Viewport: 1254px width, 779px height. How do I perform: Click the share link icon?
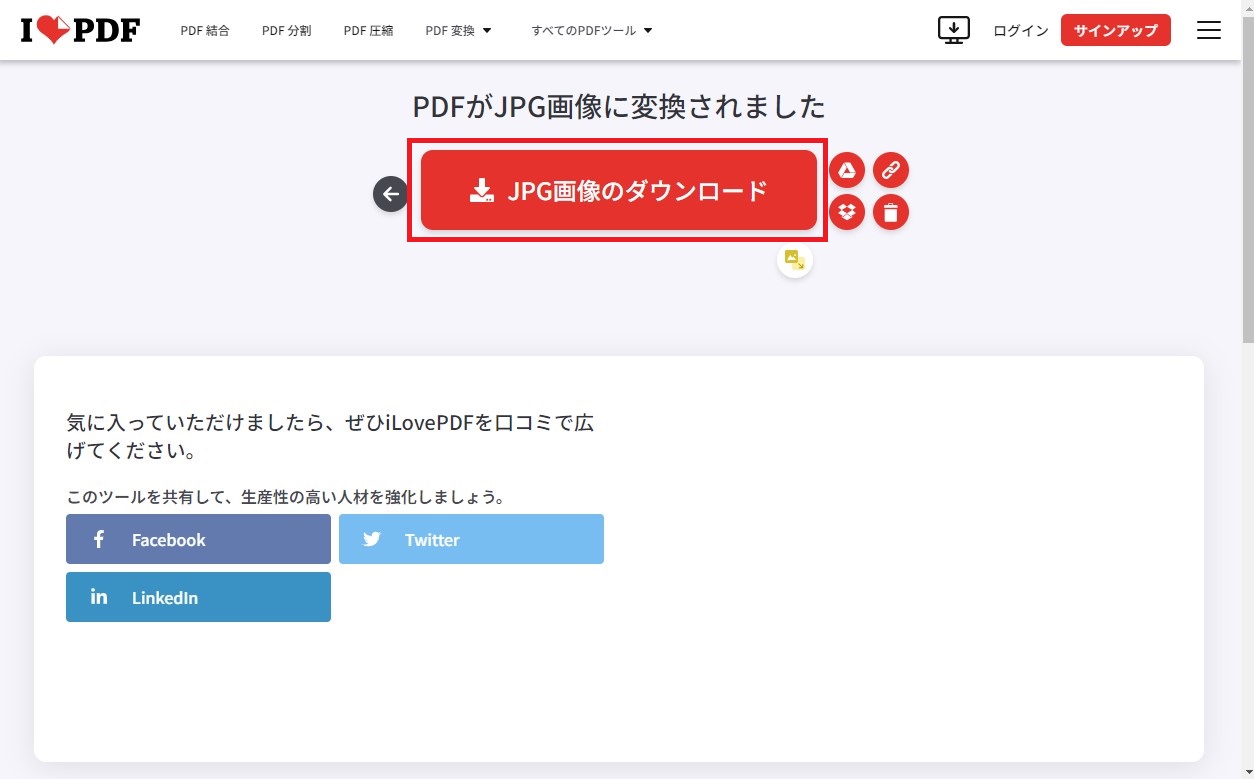tap(891, 171)
